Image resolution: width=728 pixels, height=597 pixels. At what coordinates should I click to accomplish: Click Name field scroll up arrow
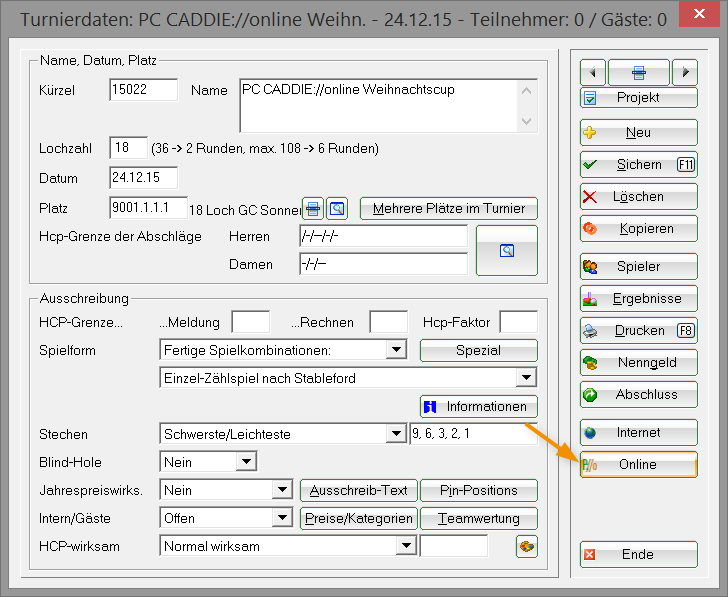(526, 91)
